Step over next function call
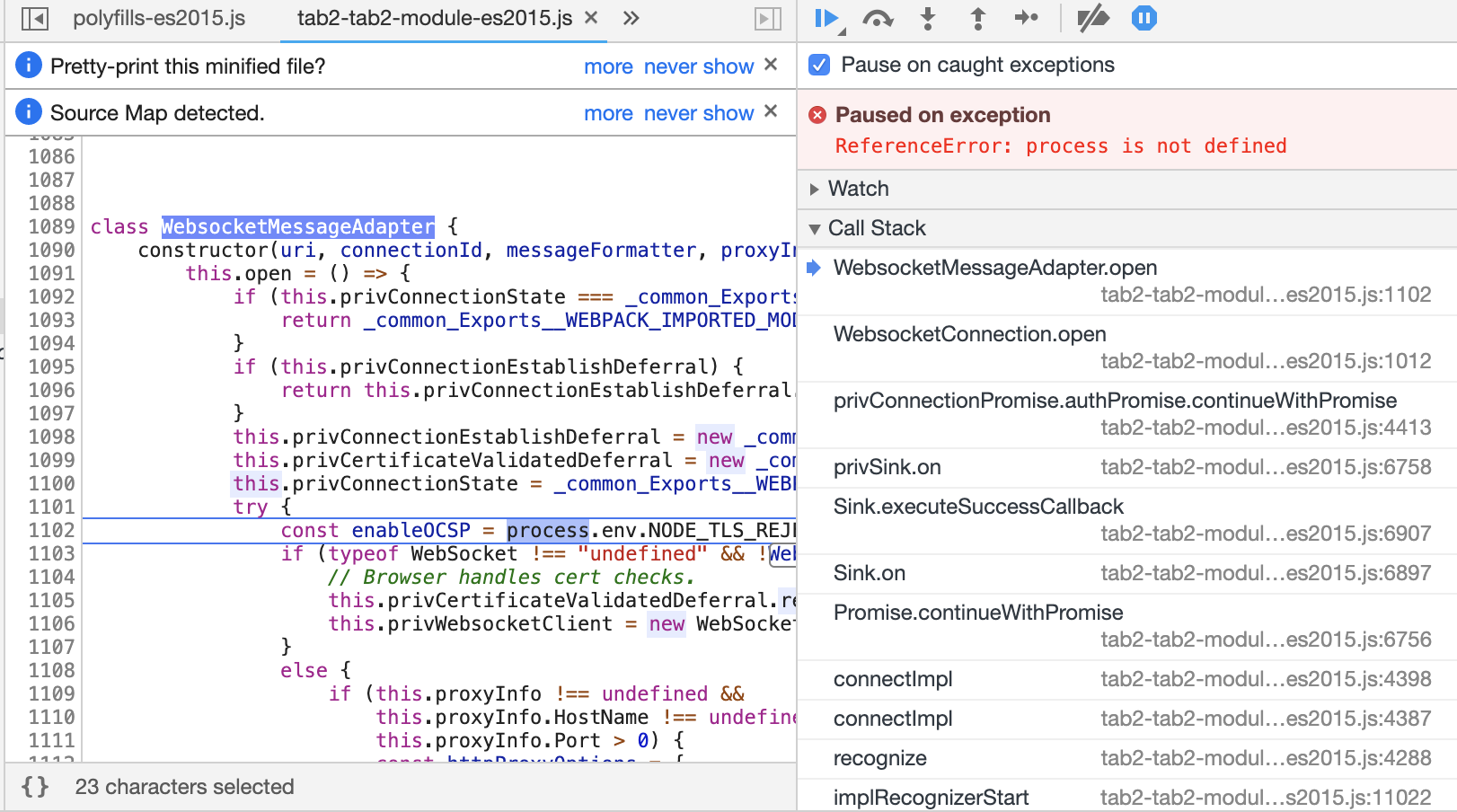The image size is (1457, 812). [x=878, y=18]
